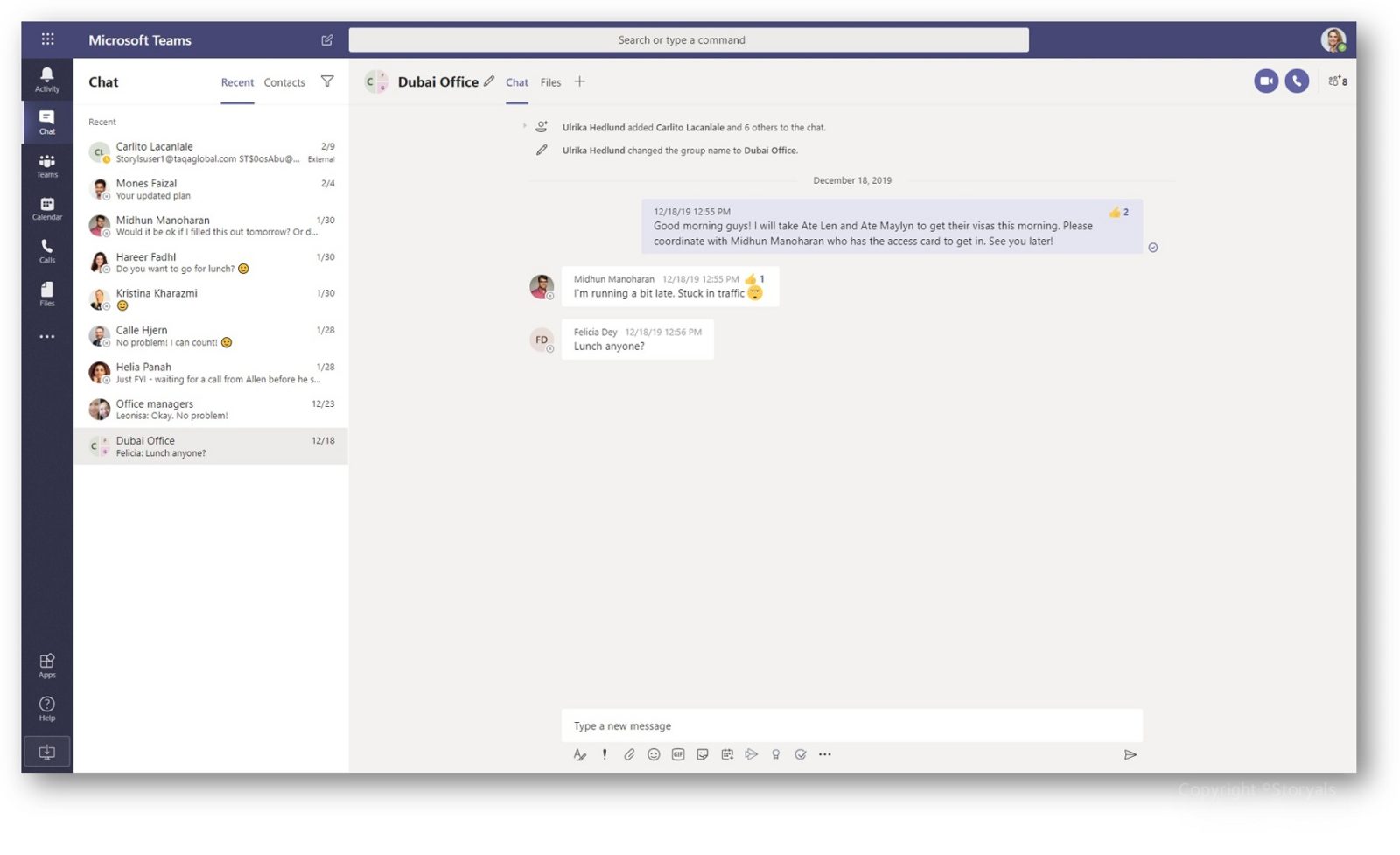Switch to the Contacts tab
Screen dimensions: 1400x855
tap(283, 81)
